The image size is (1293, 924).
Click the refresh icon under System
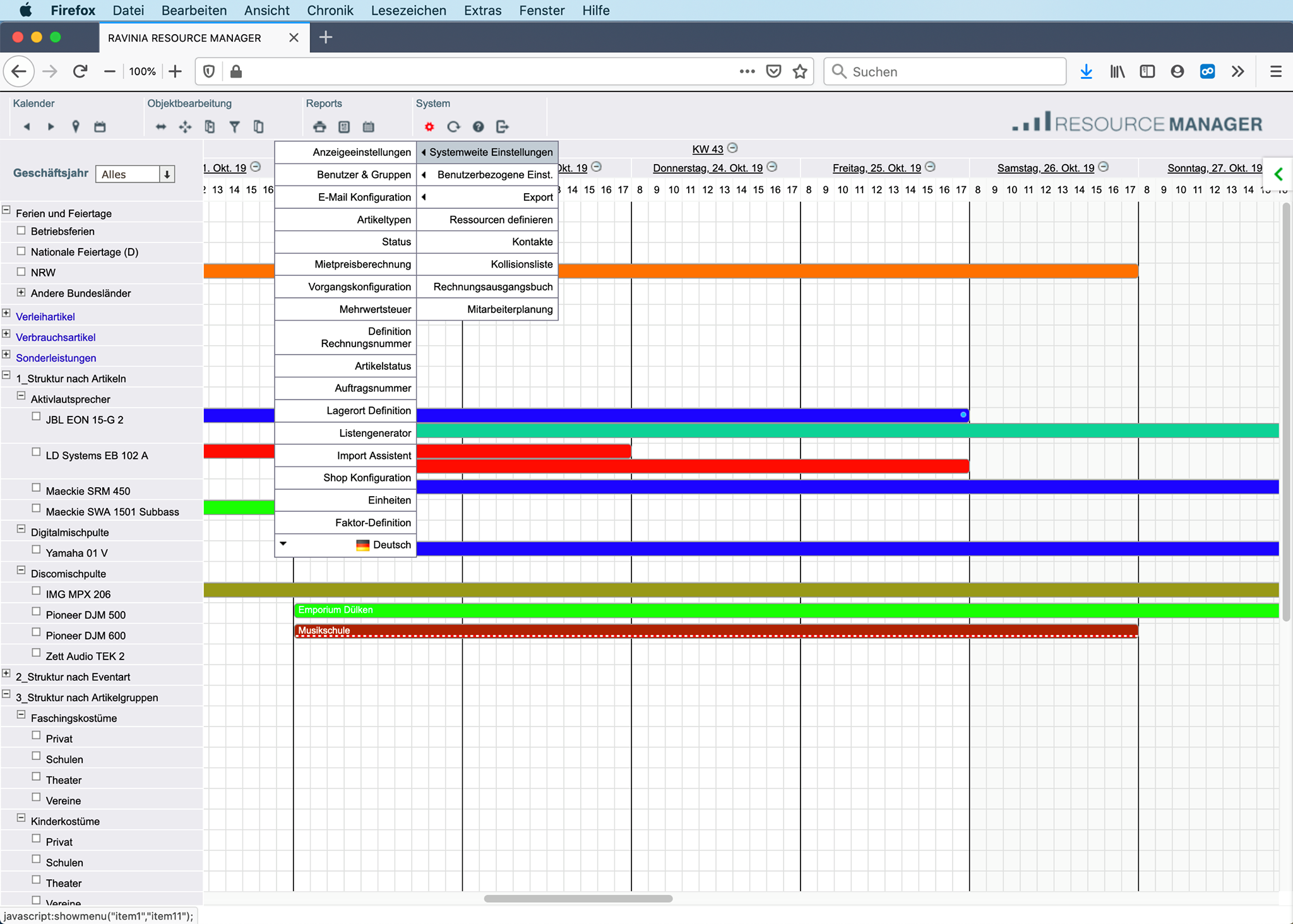[x=453, y=127]
